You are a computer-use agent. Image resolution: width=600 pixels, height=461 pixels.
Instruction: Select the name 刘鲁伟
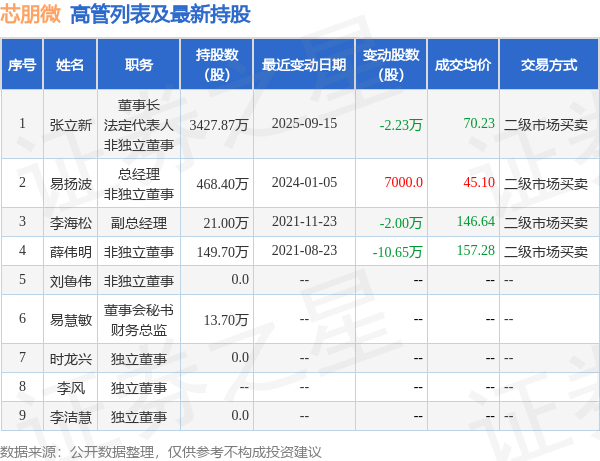[71, 281]
